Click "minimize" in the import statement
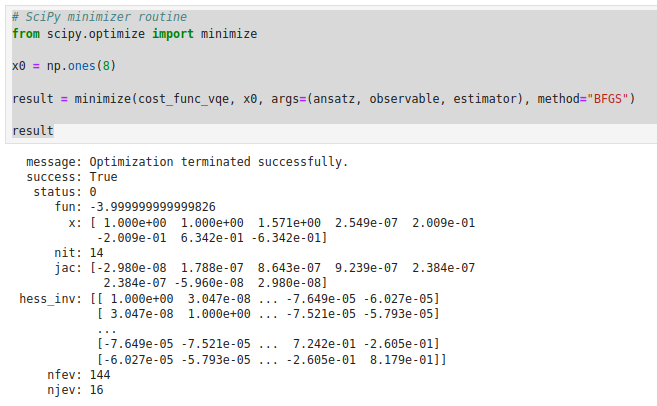 [229, 34]
